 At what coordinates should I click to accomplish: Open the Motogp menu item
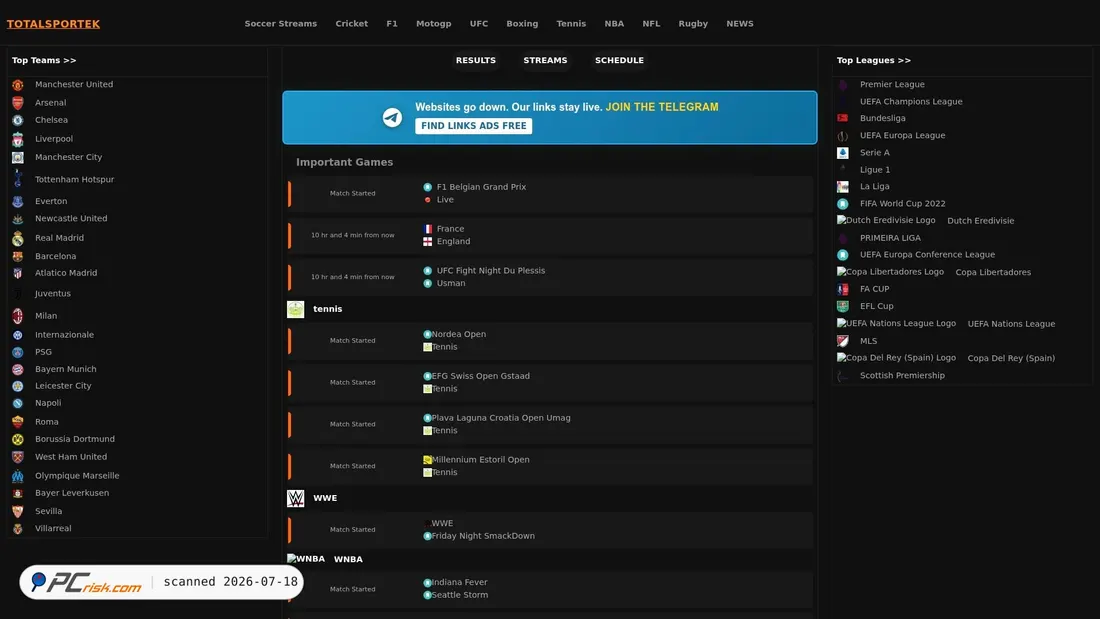point(434,24)
